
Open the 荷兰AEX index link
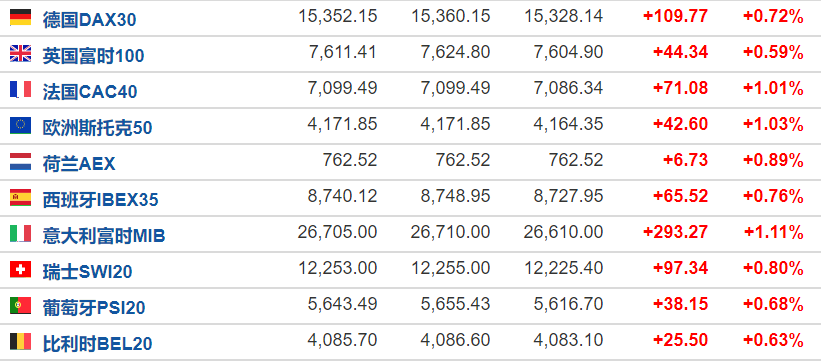[x=79, y=164]
